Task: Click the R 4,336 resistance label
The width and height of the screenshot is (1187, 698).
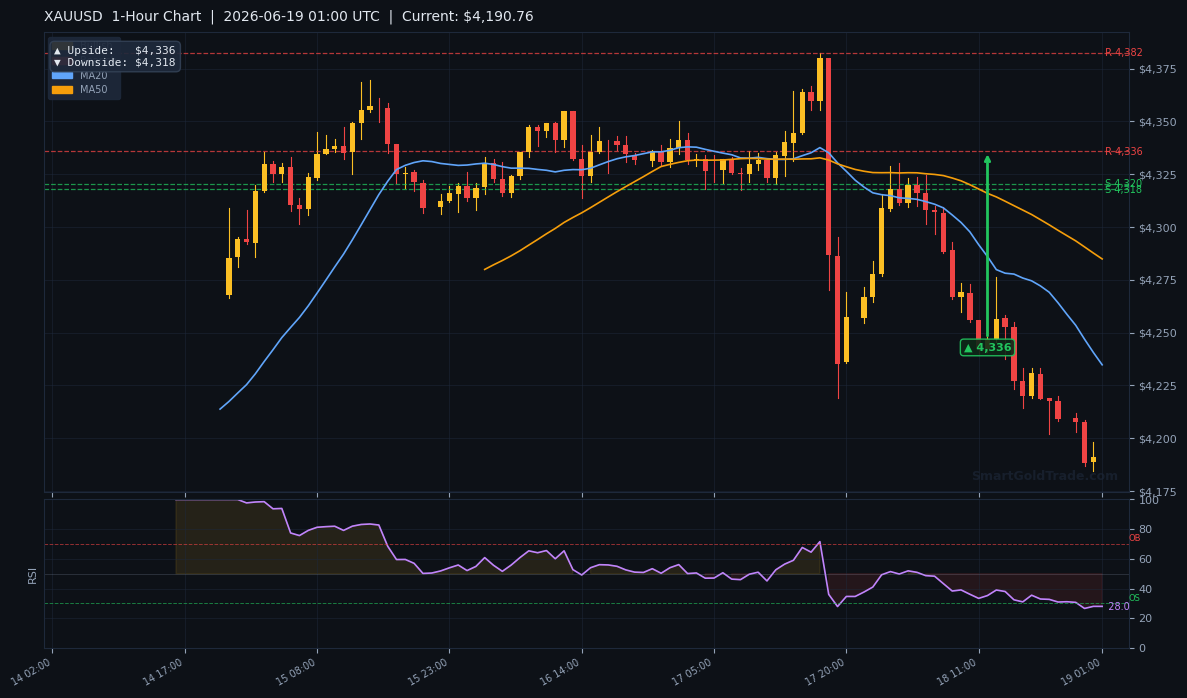Action: click(1123, 151)
